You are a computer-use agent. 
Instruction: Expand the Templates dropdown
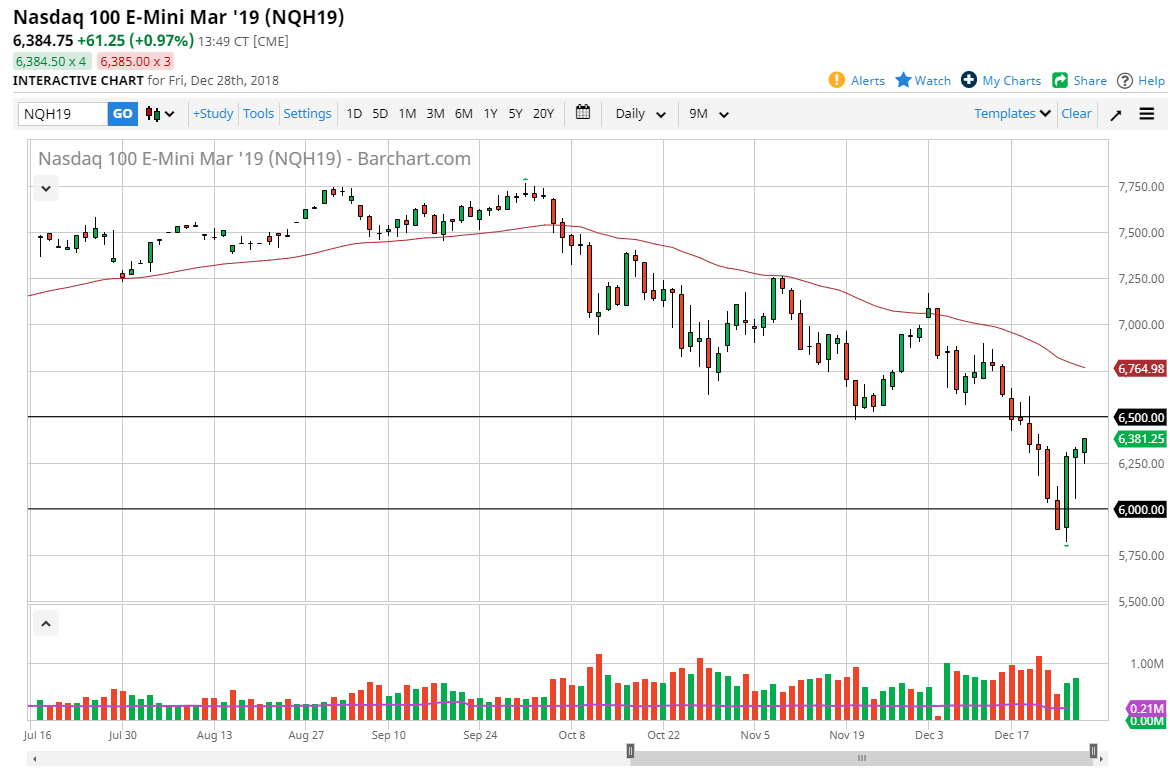(x=1011, y=113)
